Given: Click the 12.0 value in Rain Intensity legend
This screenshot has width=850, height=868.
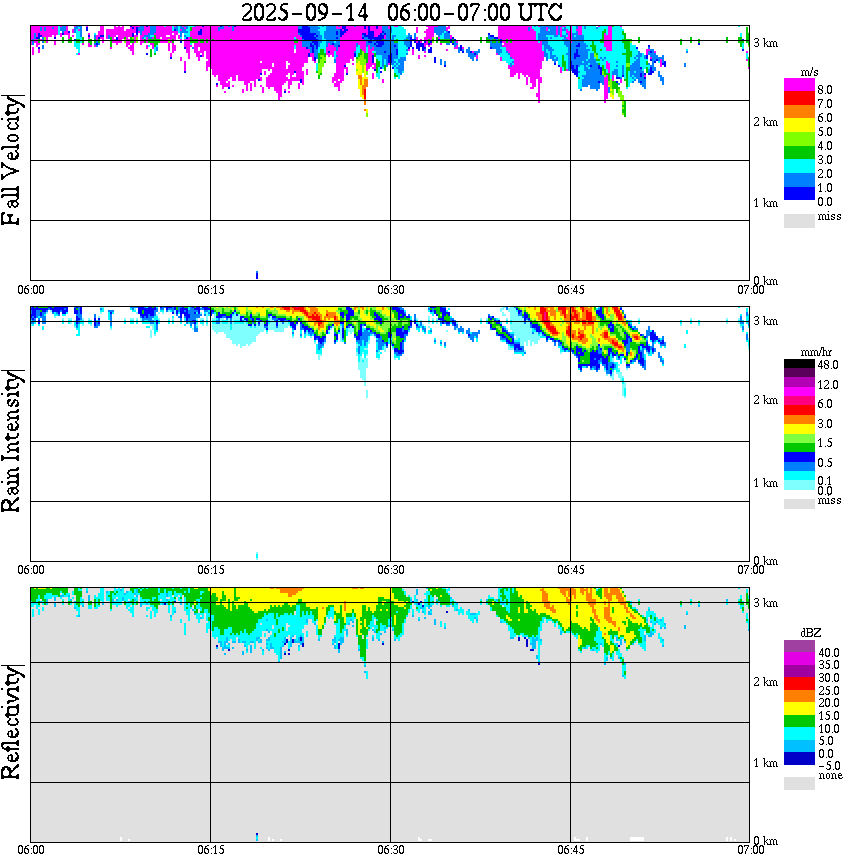Looking at the screenshot, I should click(x=828, y=384).
